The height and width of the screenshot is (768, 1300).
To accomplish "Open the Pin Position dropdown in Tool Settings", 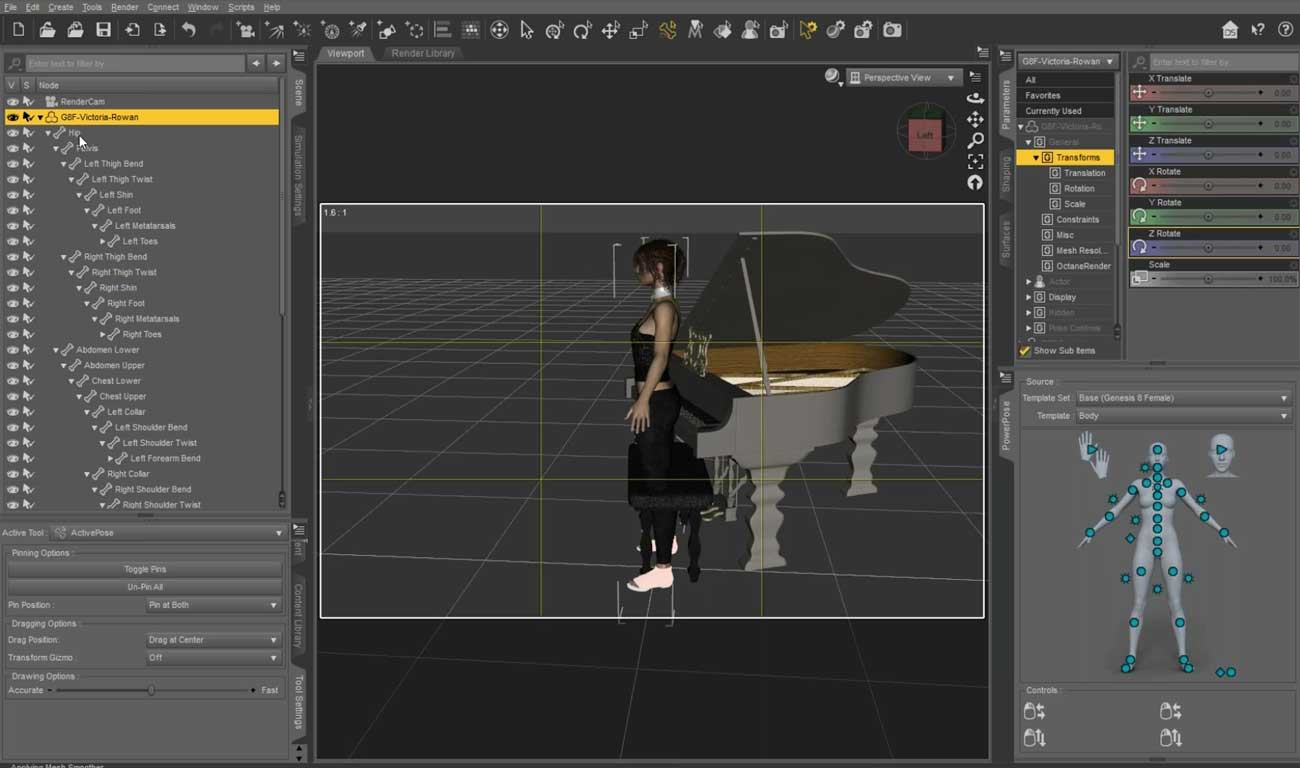I will pyautogui.click(x=211, y=604).
